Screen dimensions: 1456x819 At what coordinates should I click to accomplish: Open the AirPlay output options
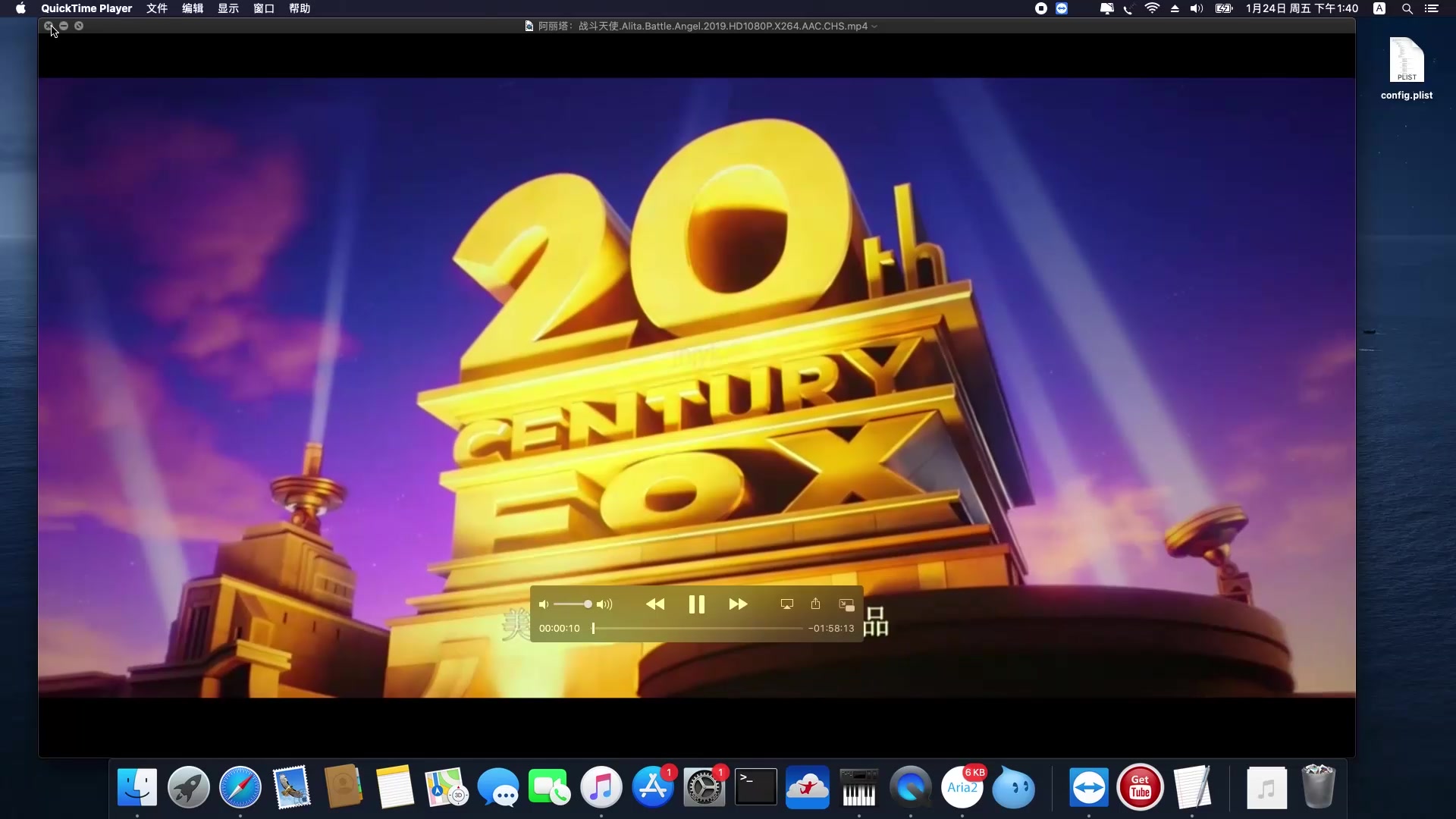pyautogui.click(x=787, y=604)
